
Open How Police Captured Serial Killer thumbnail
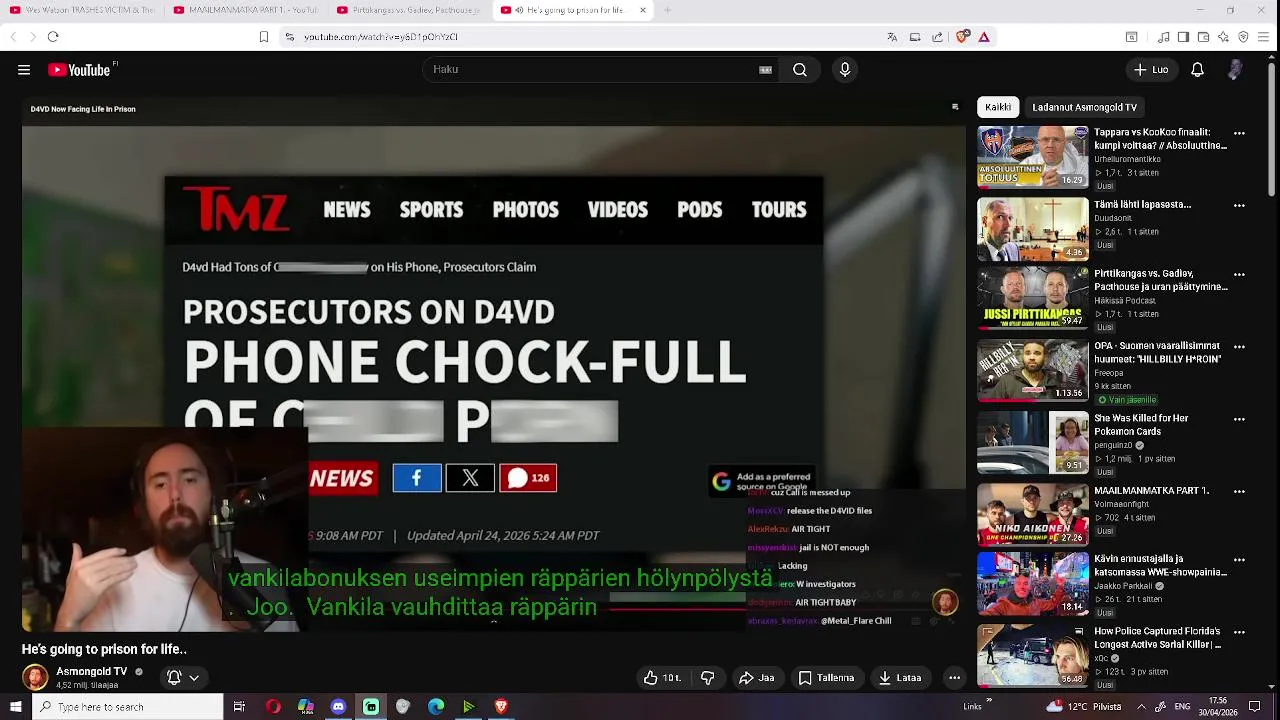pos(1033,656)
